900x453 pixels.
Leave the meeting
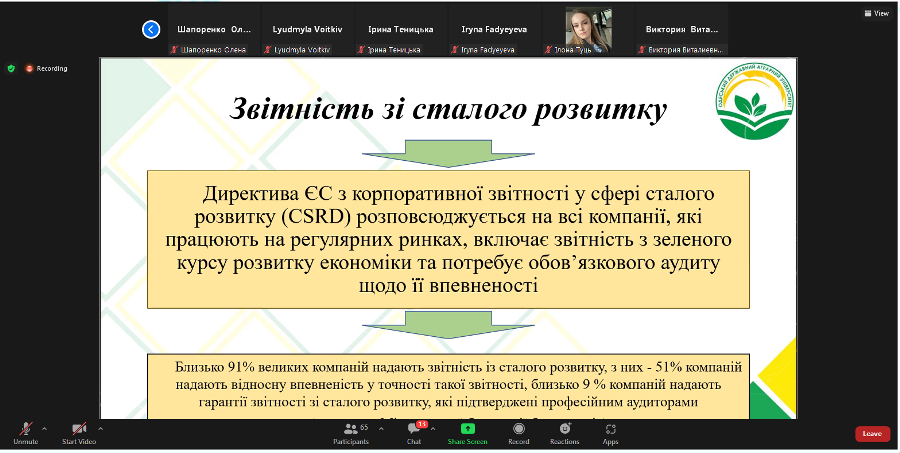[x=871, y=433]
